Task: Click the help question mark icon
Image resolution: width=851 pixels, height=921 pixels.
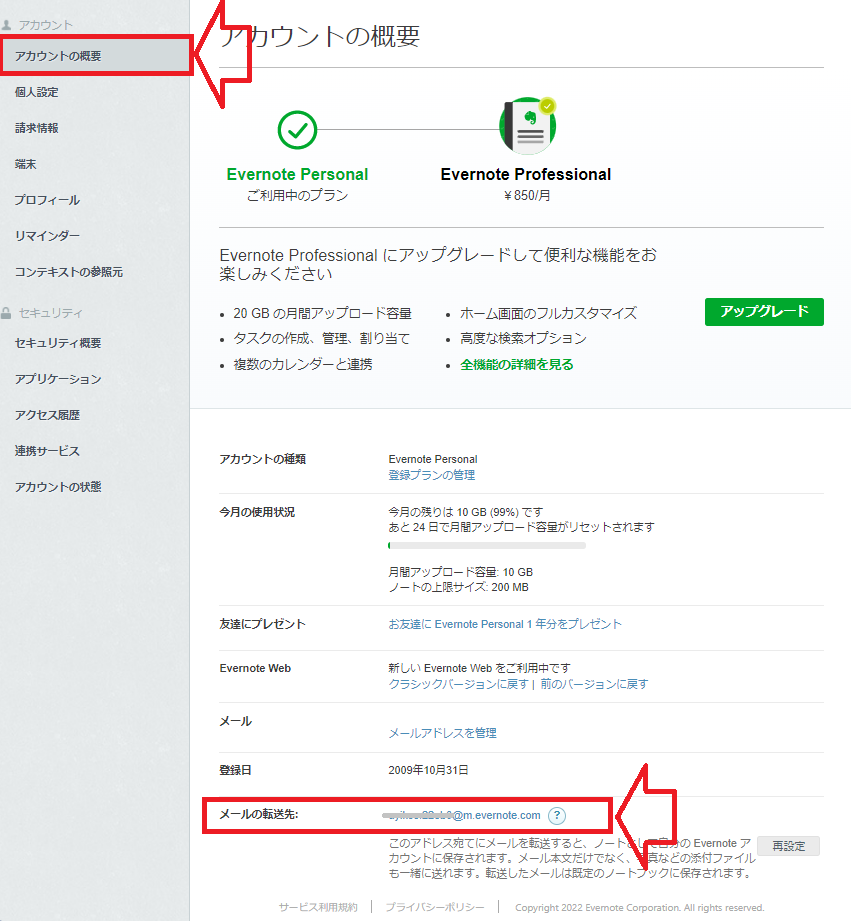Action: coord(557,815)
